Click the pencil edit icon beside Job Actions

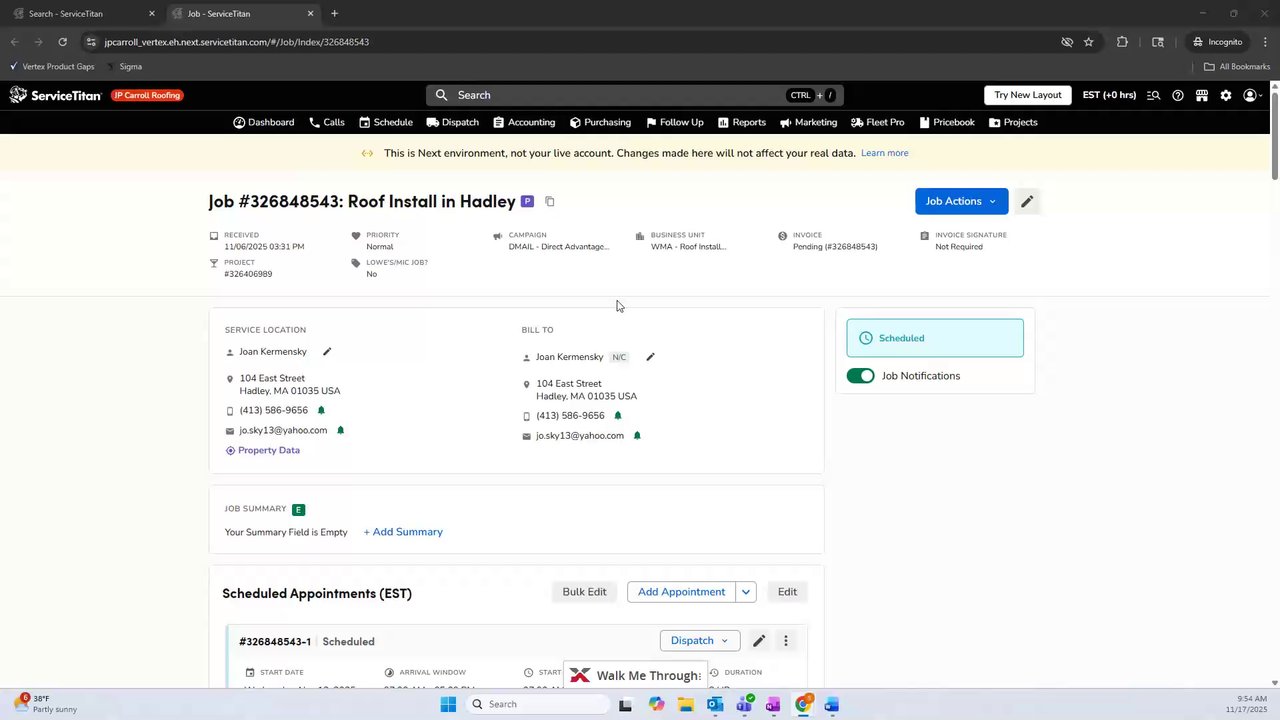(1027, 201)
